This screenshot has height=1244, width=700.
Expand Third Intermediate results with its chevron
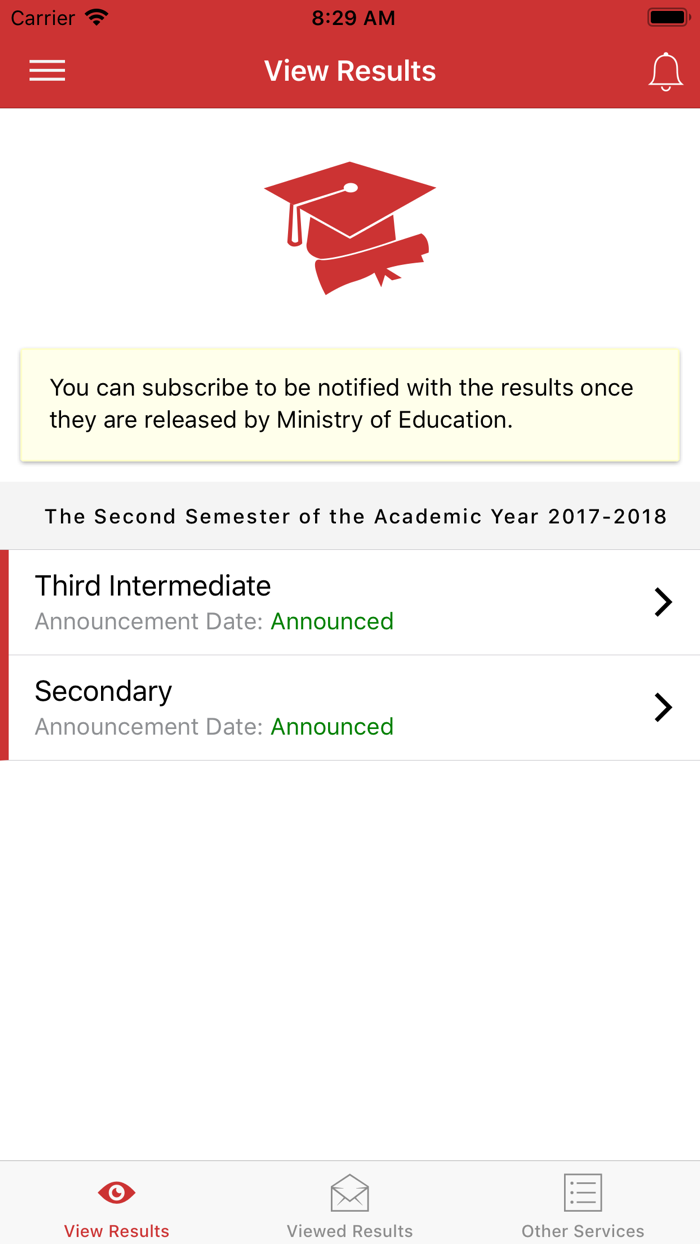point(663,602)
